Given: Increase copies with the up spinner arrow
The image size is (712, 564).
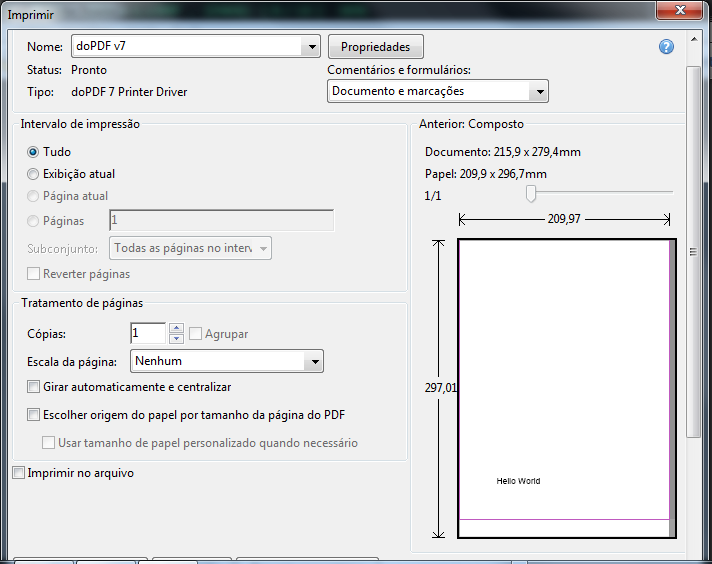Looking at the screenshot, I should tap(176, 328).
